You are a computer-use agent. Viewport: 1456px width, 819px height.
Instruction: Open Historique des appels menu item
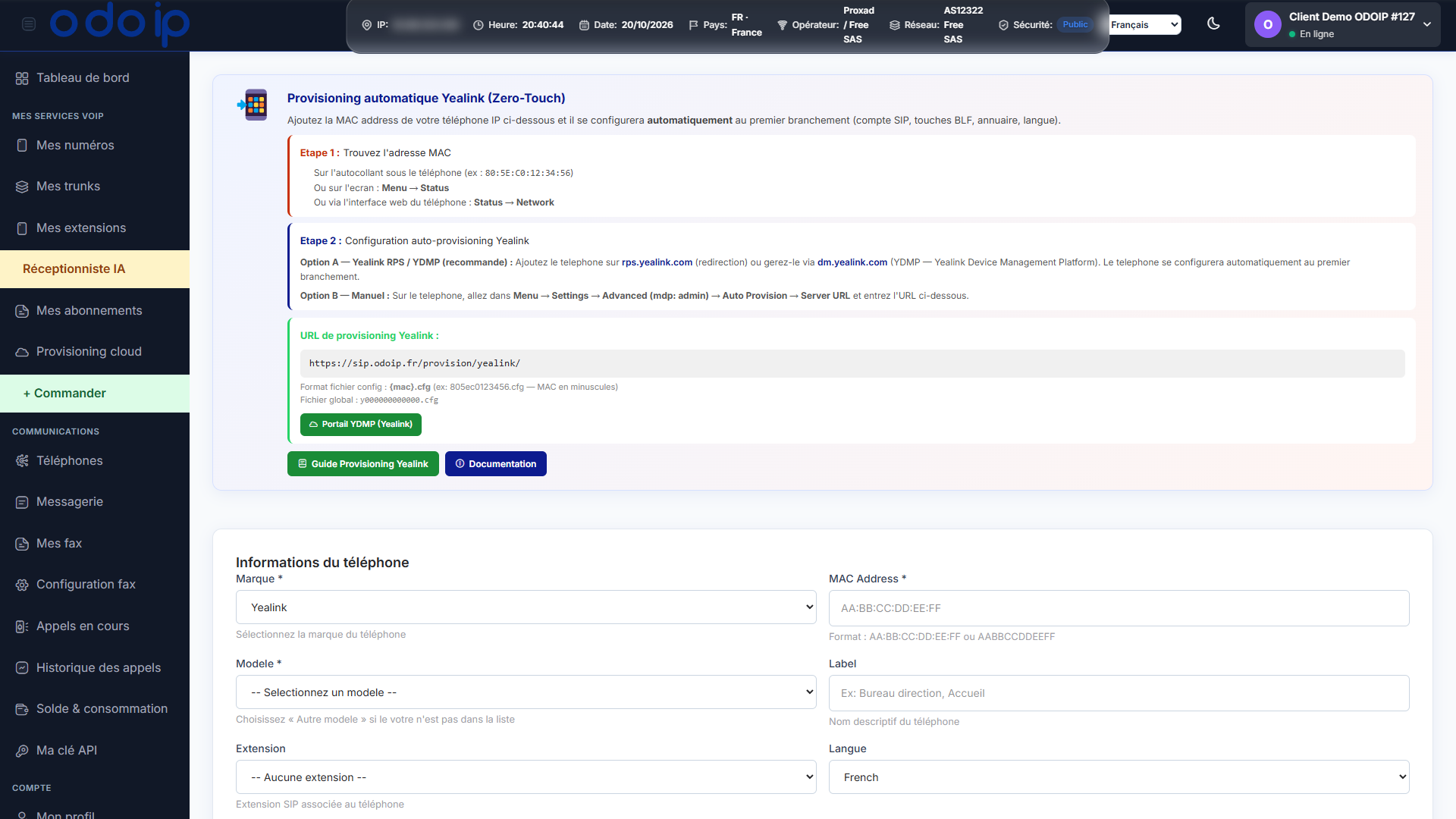pyautogui.click(x=95, y=668)
